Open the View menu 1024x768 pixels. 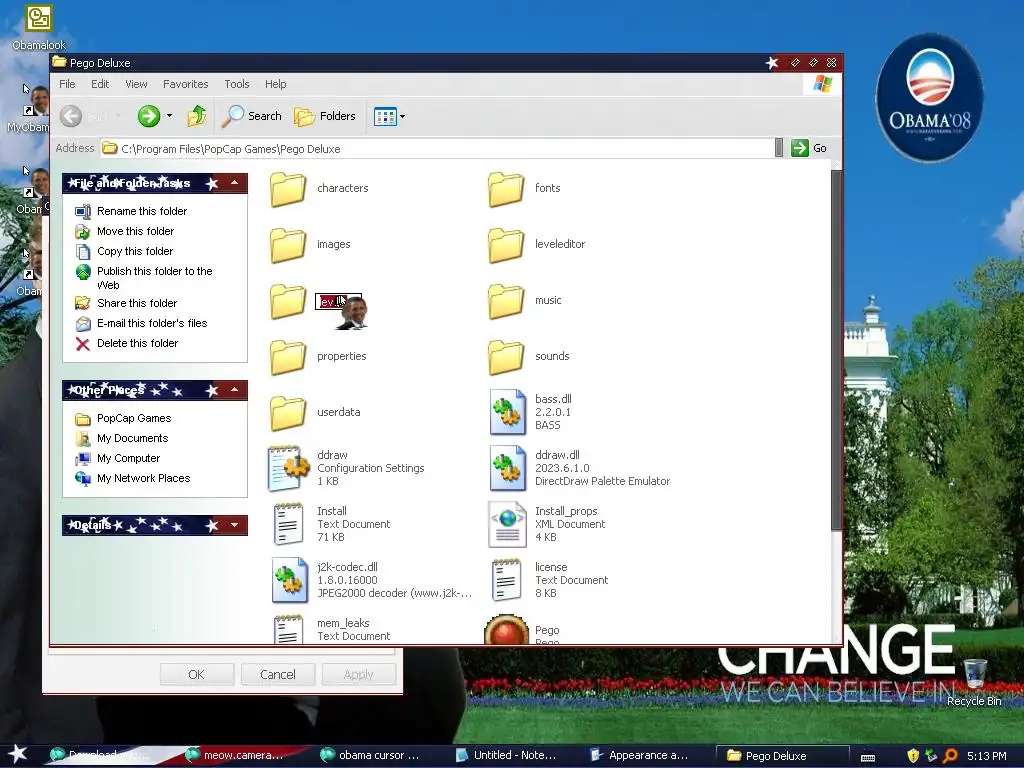pyautogui.click(x=136, y=84)
